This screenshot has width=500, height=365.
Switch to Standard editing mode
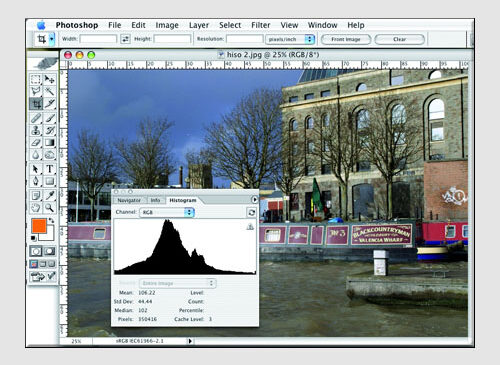click(36, 251)
